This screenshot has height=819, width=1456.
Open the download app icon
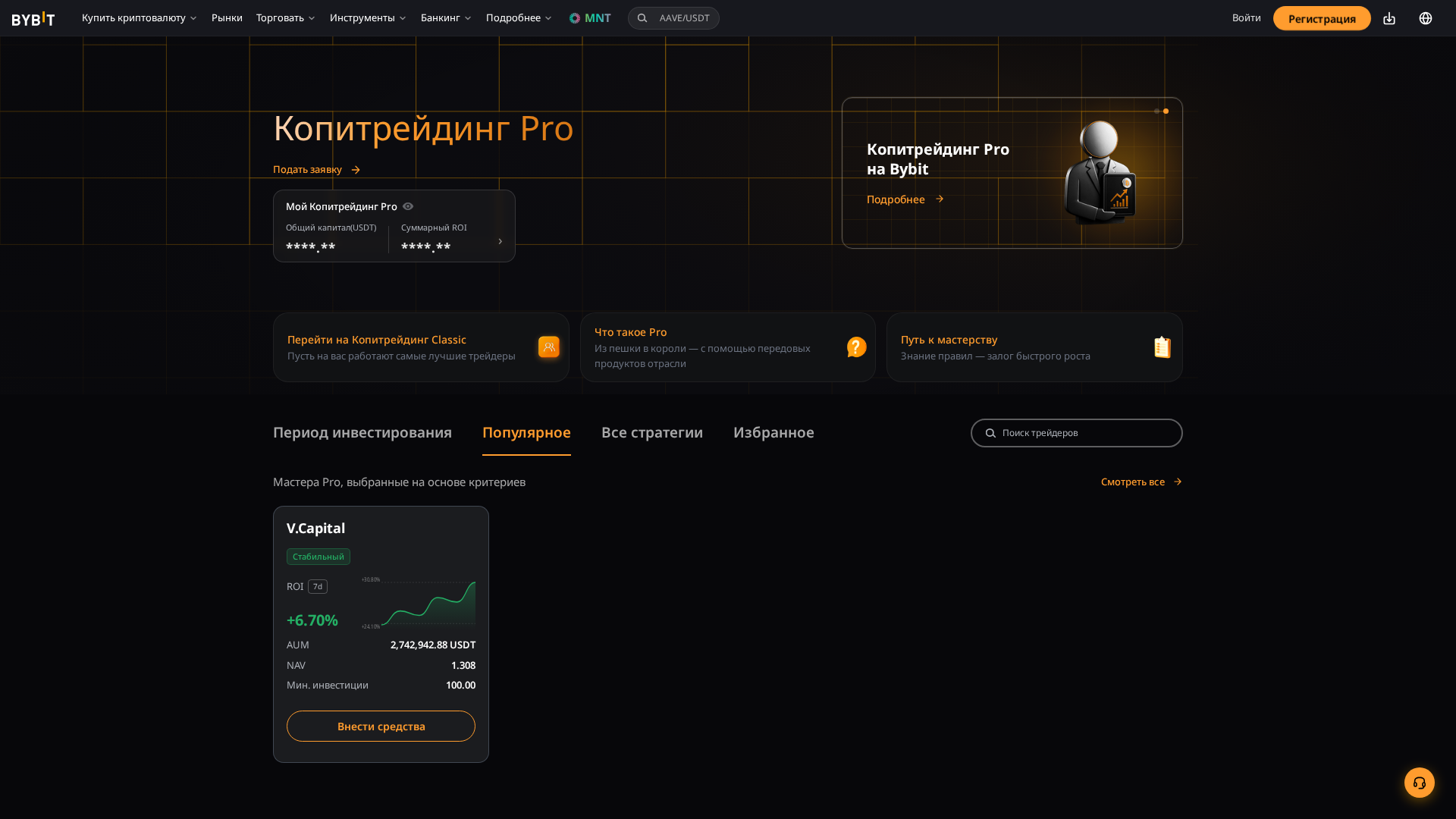[x=1389, y=18]
